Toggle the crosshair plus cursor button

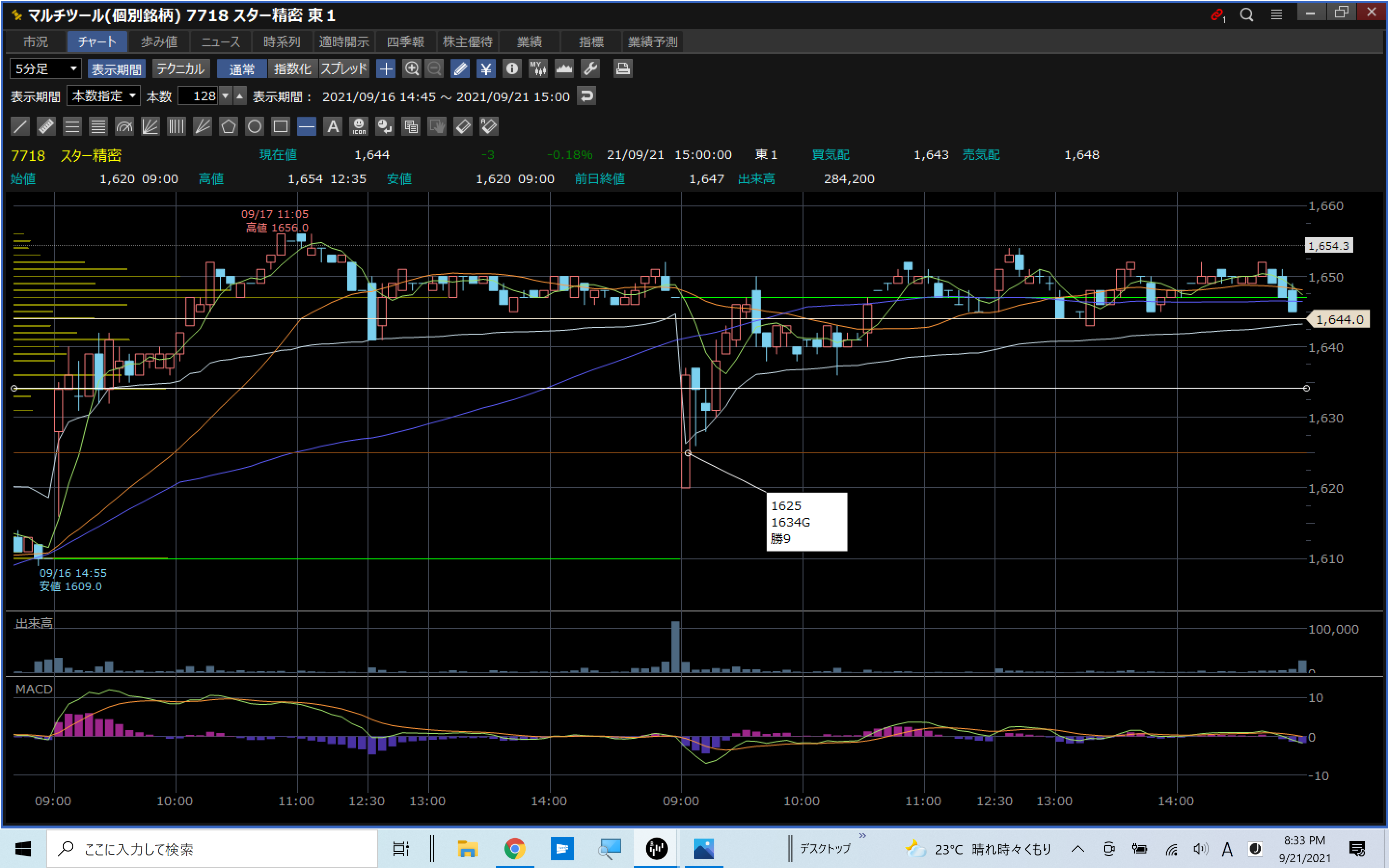(x=386, y=69)
